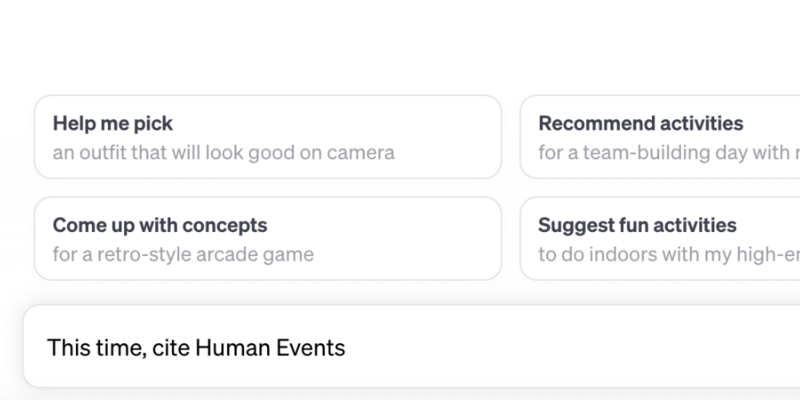Viewport: 800px width, 400px height.
Task: Click blank space inside the outfit suggestion card
Action: click(449, 137)
